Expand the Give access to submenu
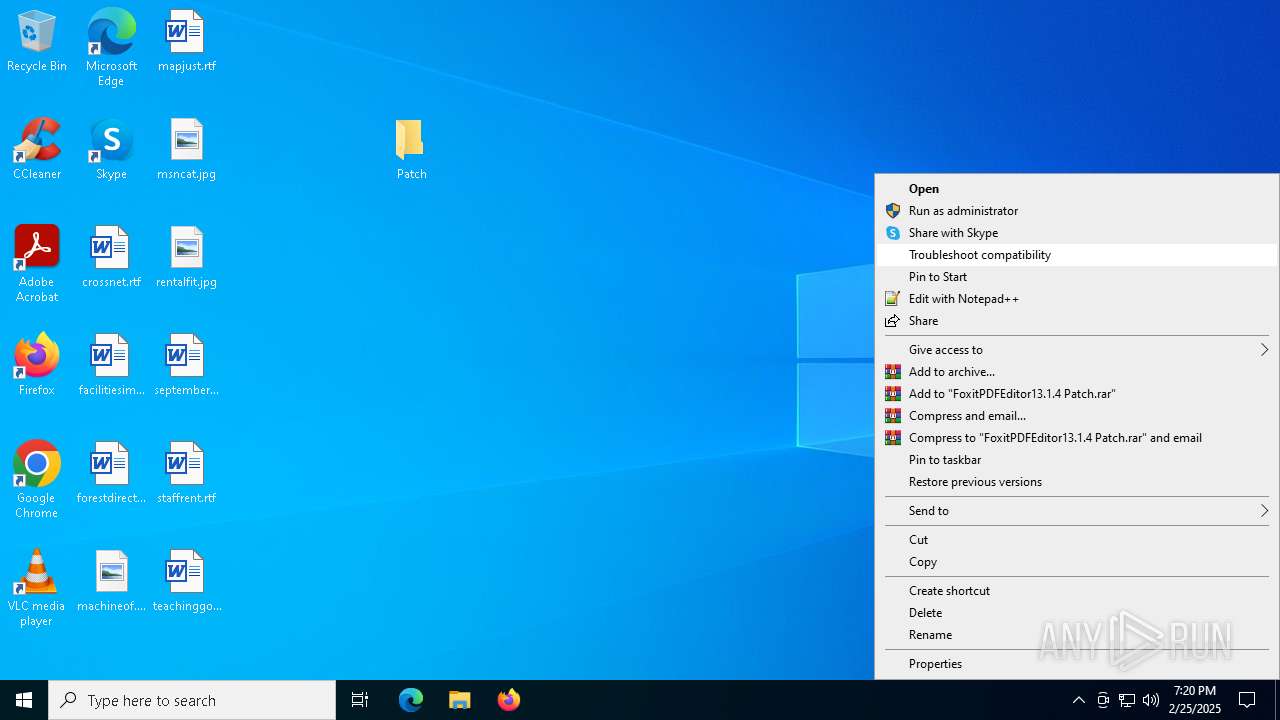Image resolution: width=1280 pixels, height=720 pixels. (1077, 350)
